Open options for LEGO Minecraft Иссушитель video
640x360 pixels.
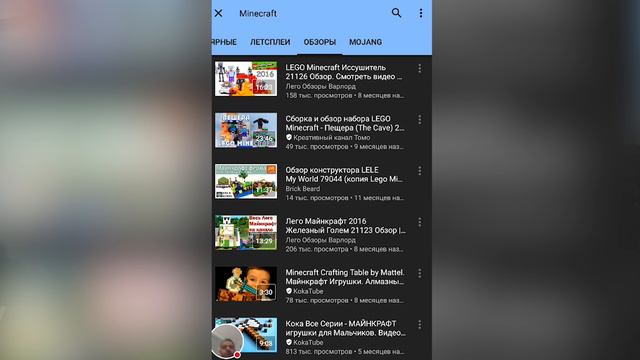[420, 69]
